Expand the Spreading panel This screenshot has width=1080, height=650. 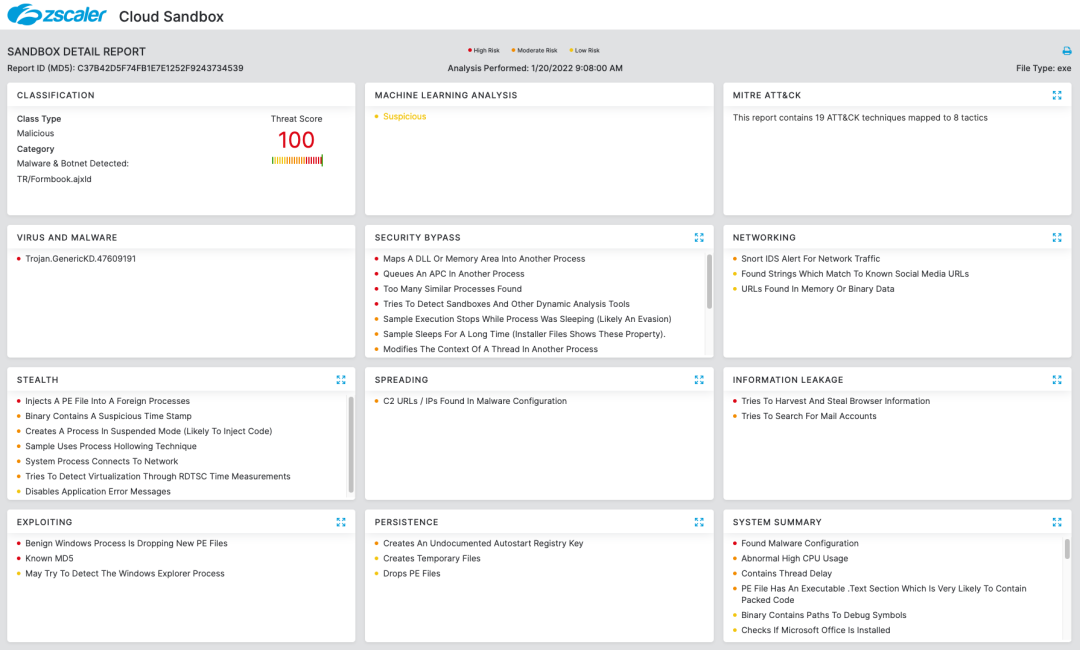[x=699, y=380]
